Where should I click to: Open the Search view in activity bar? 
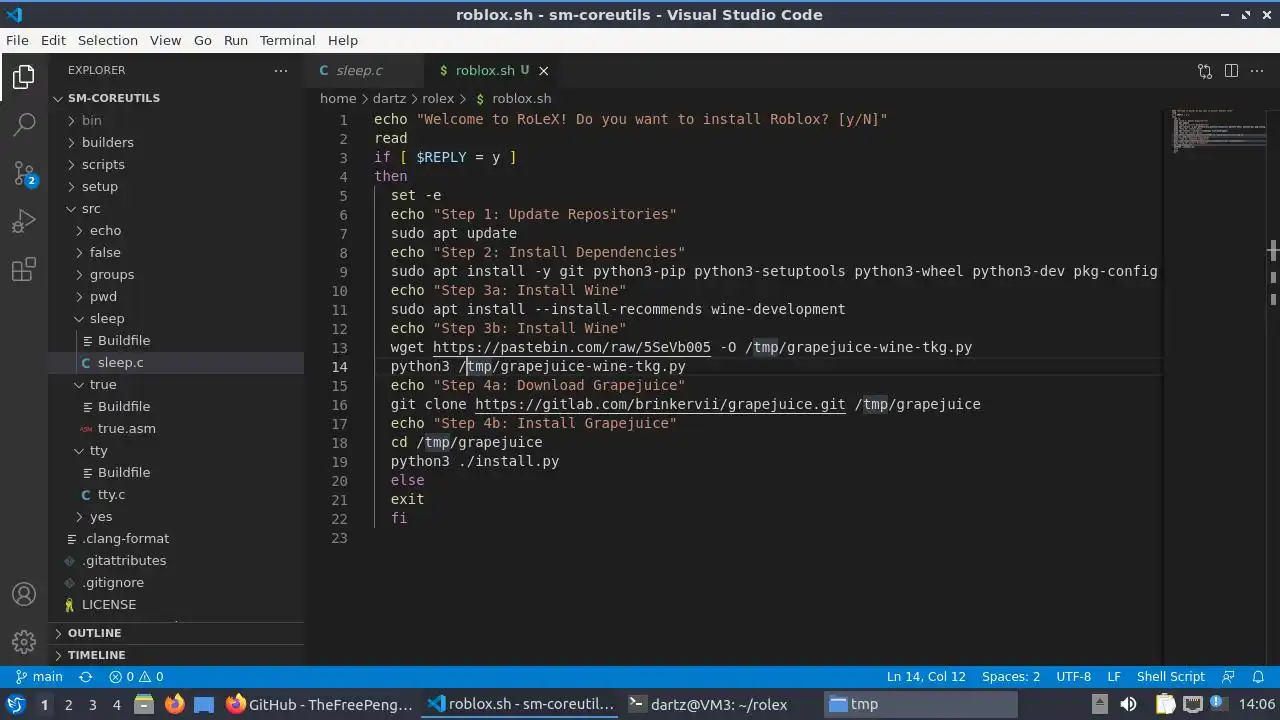24,125
